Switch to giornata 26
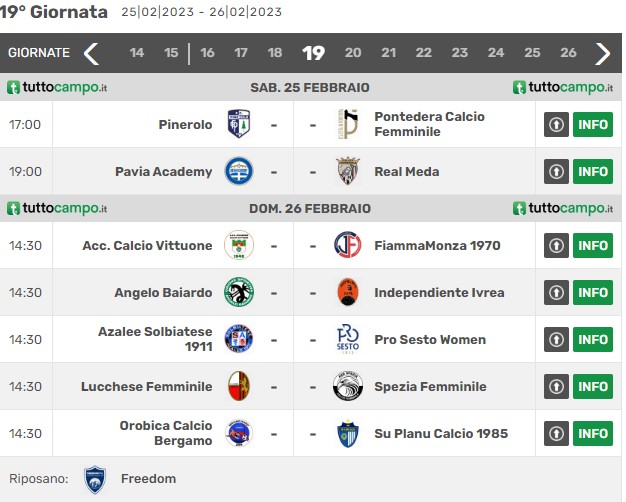This screenshot has height=502, width=626. (568, 53)
